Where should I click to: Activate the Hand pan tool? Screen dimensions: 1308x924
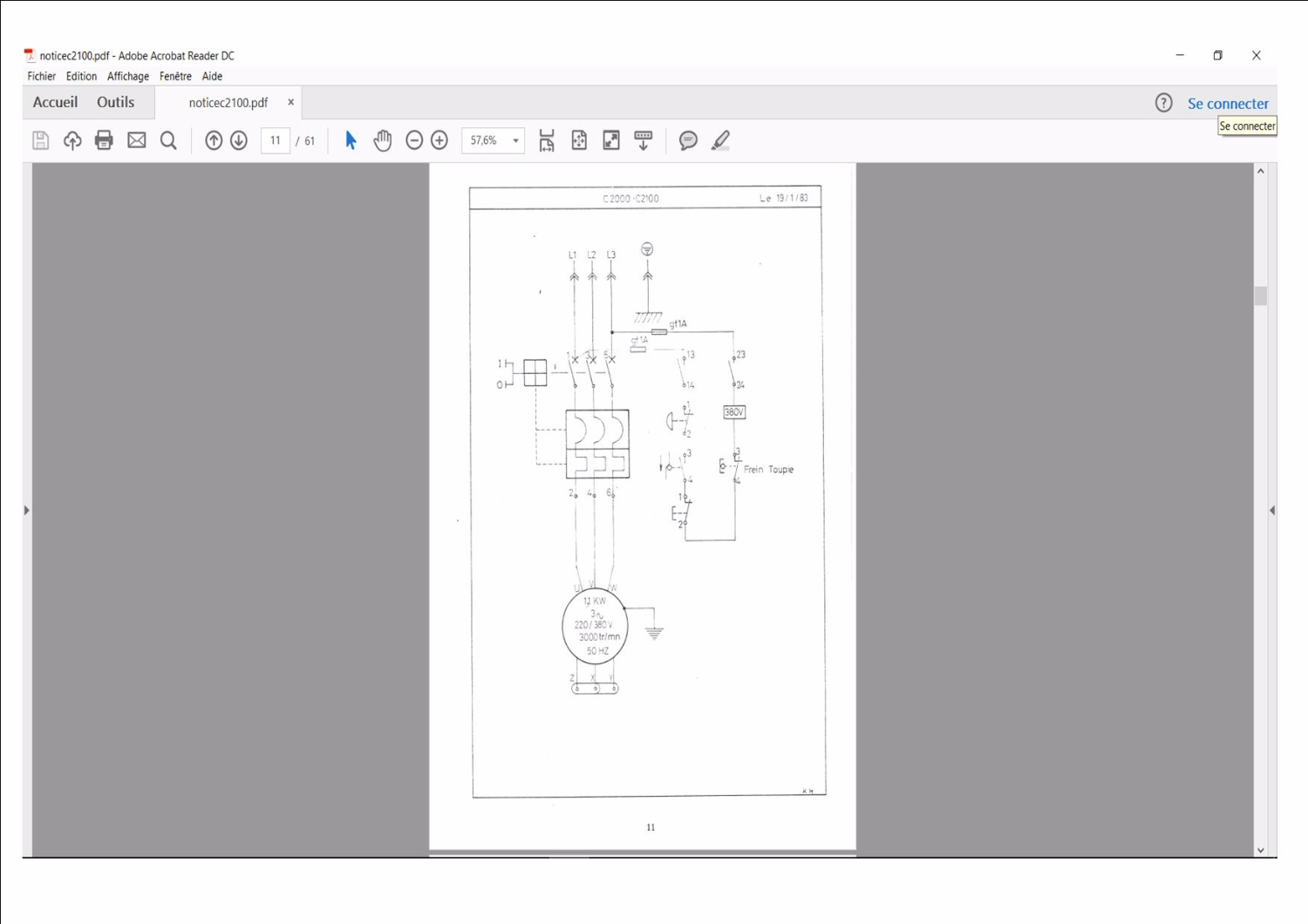pos(383,140)
